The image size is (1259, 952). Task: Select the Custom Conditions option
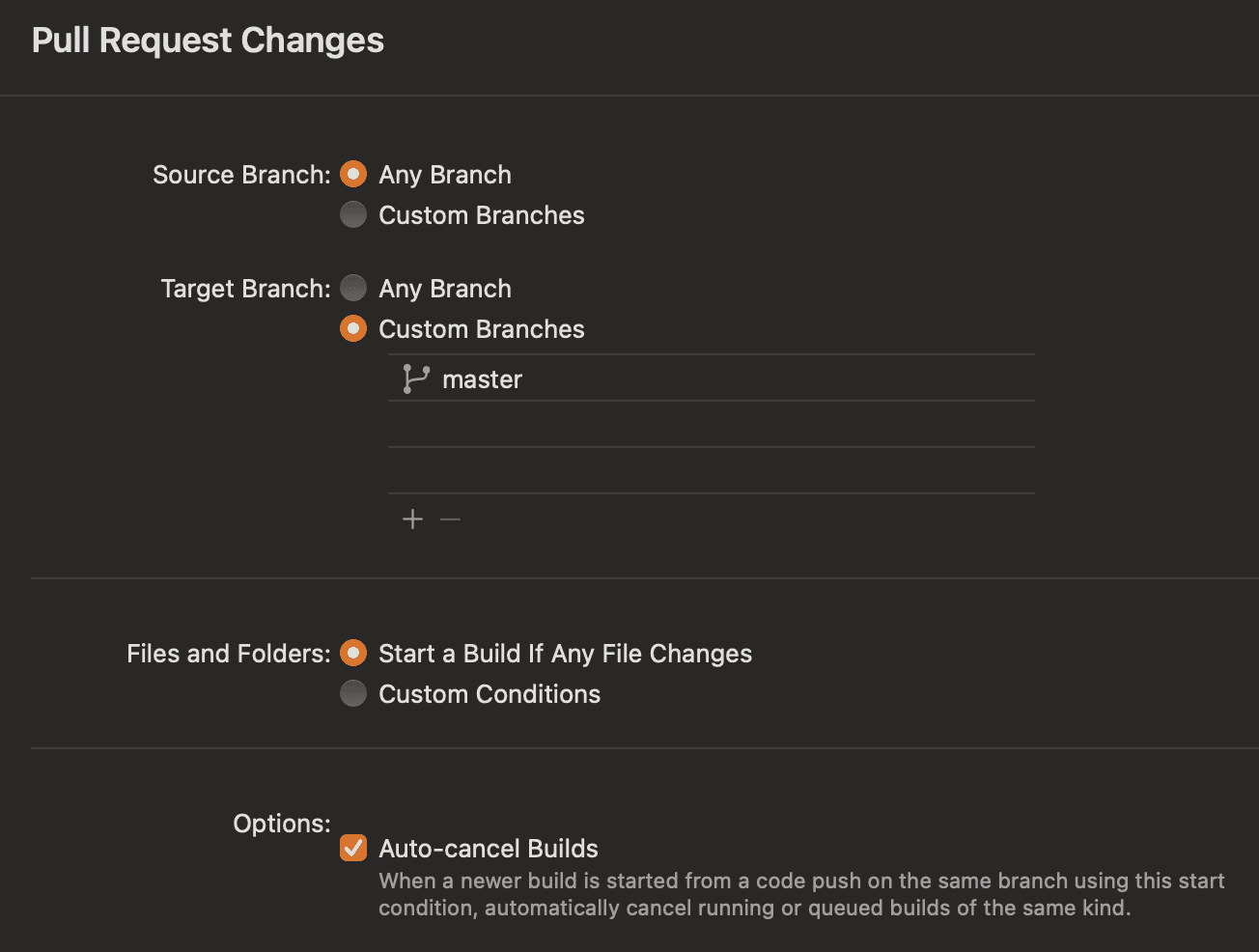coord(353,693)
